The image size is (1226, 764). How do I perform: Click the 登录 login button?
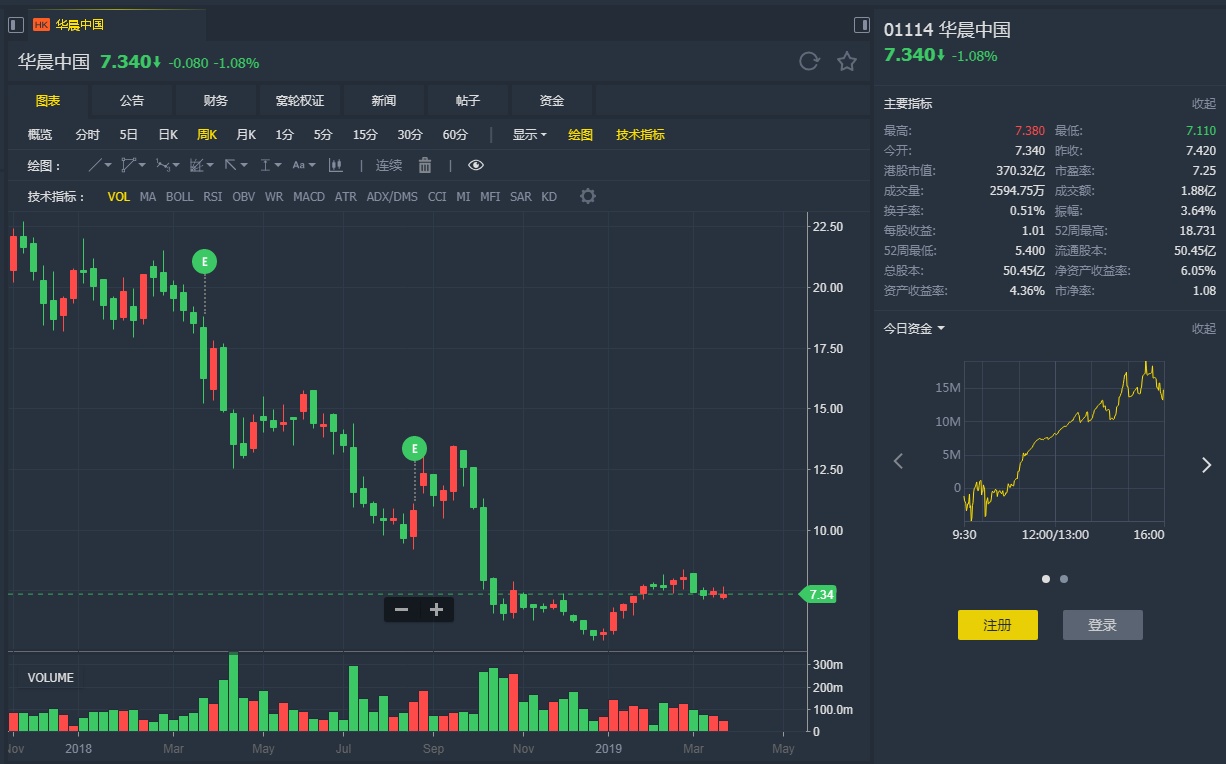pyautogui.click(x=1102, y=625)
